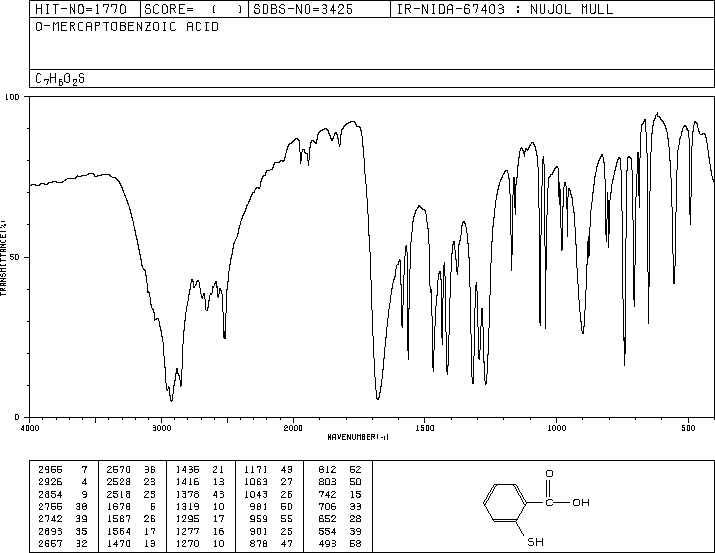Select the SCORE= field in header
Viewport: 715px width, 553px height.
coord(193,9)
